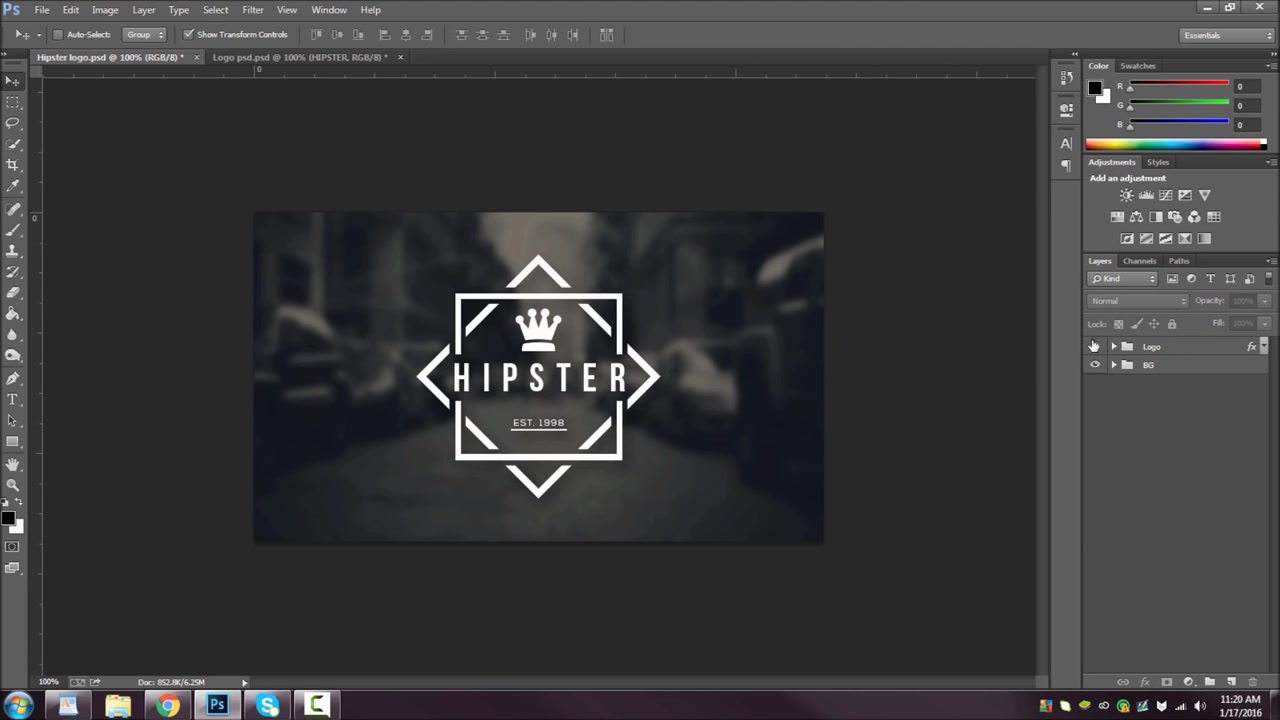
Task: Enable the Auto-Select checkbox
Action: [58, 34]
